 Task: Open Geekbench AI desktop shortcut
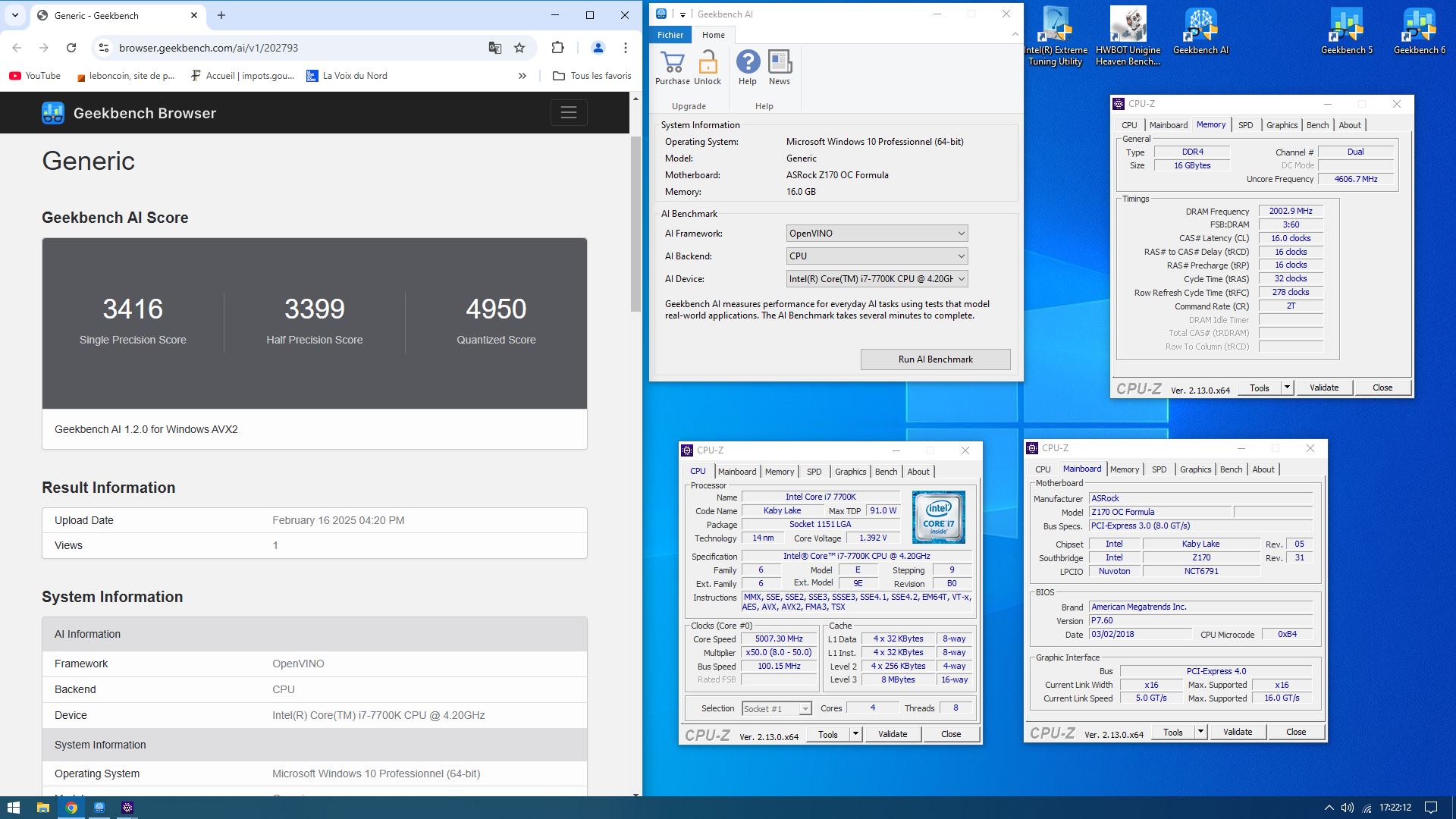(x=1200, y=30)
